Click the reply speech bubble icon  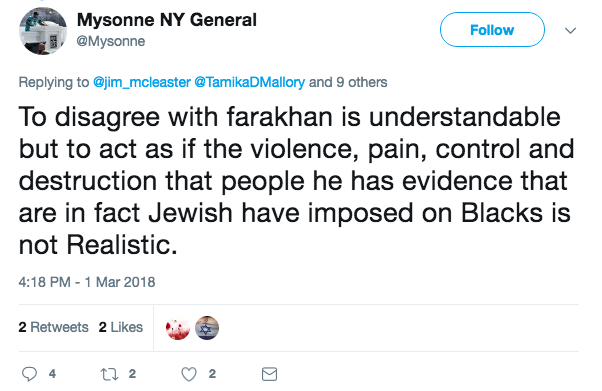pos(29,374)
